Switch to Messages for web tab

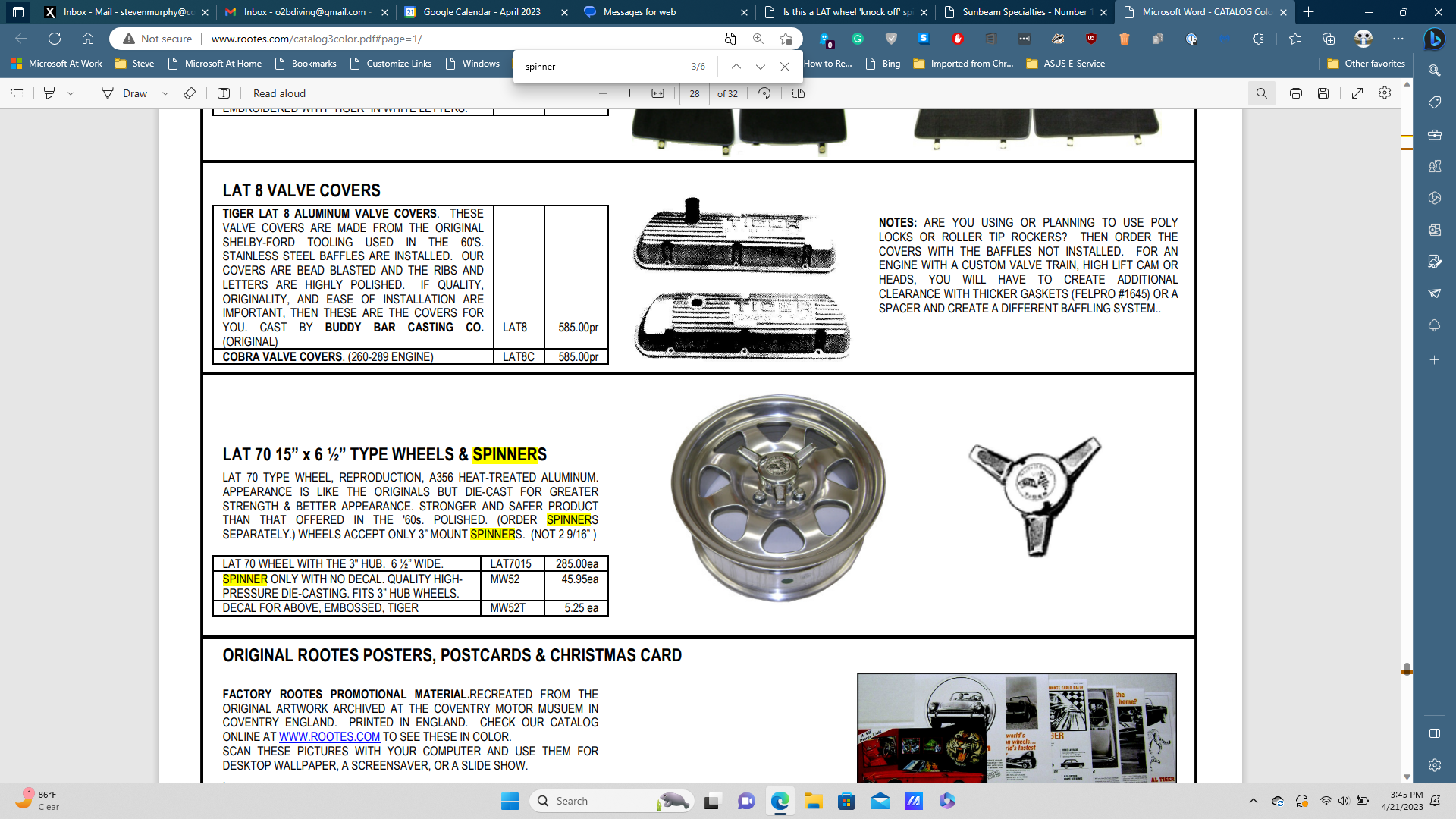click(664, 12)
